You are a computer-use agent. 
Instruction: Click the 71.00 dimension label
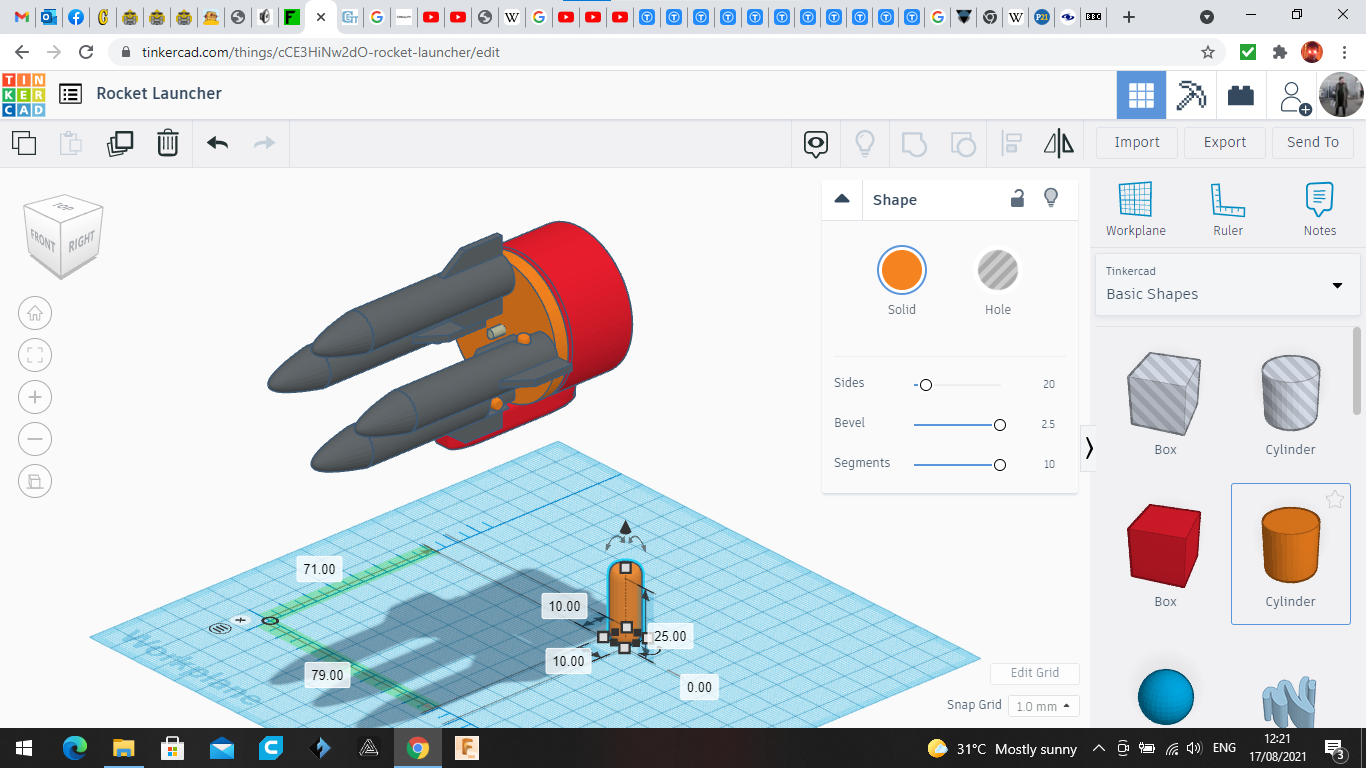coord(319,569)
